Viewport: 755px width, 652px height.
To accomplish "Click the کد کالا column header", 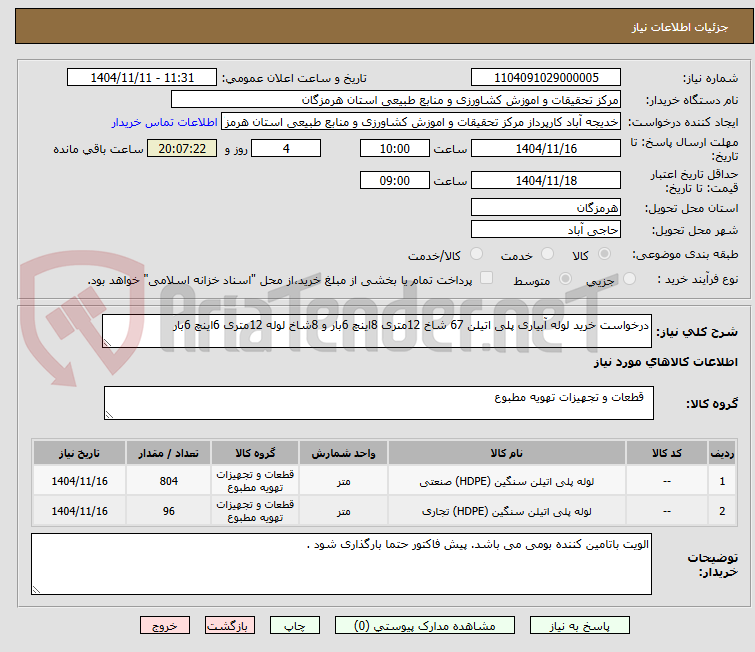I will 667,453.
